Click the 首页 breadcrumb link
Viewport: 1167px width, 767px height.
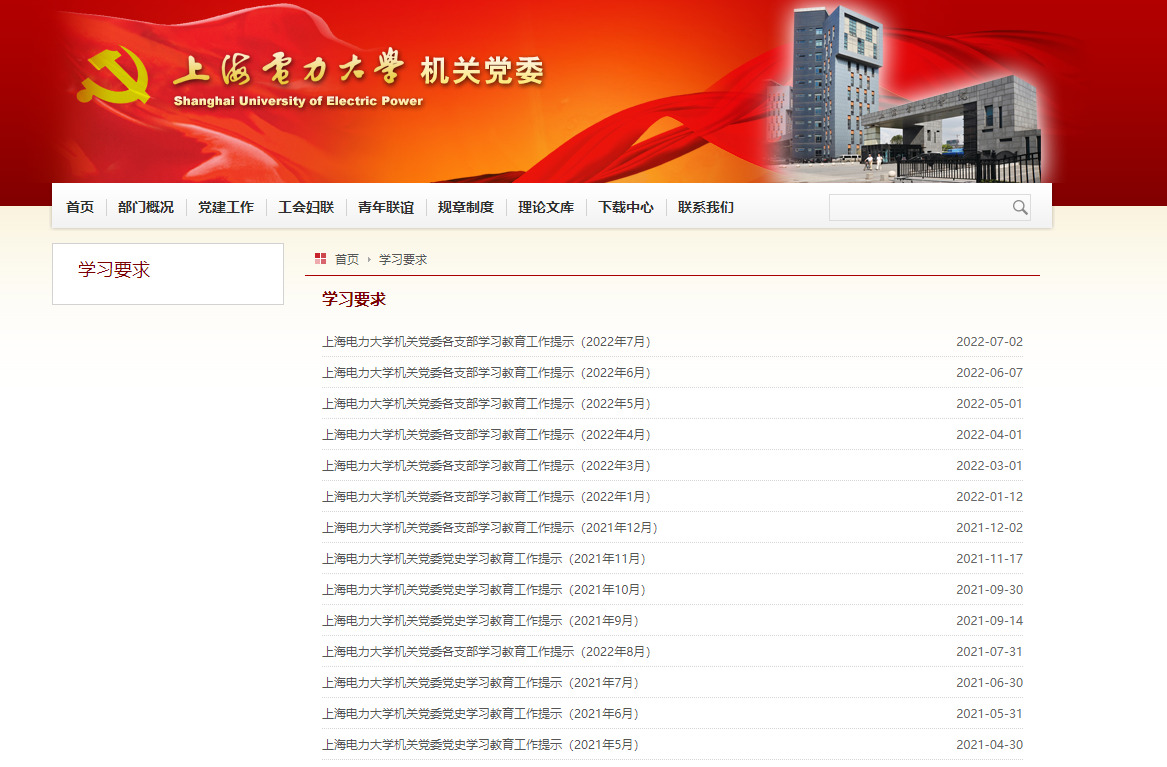tap(347, 259)
